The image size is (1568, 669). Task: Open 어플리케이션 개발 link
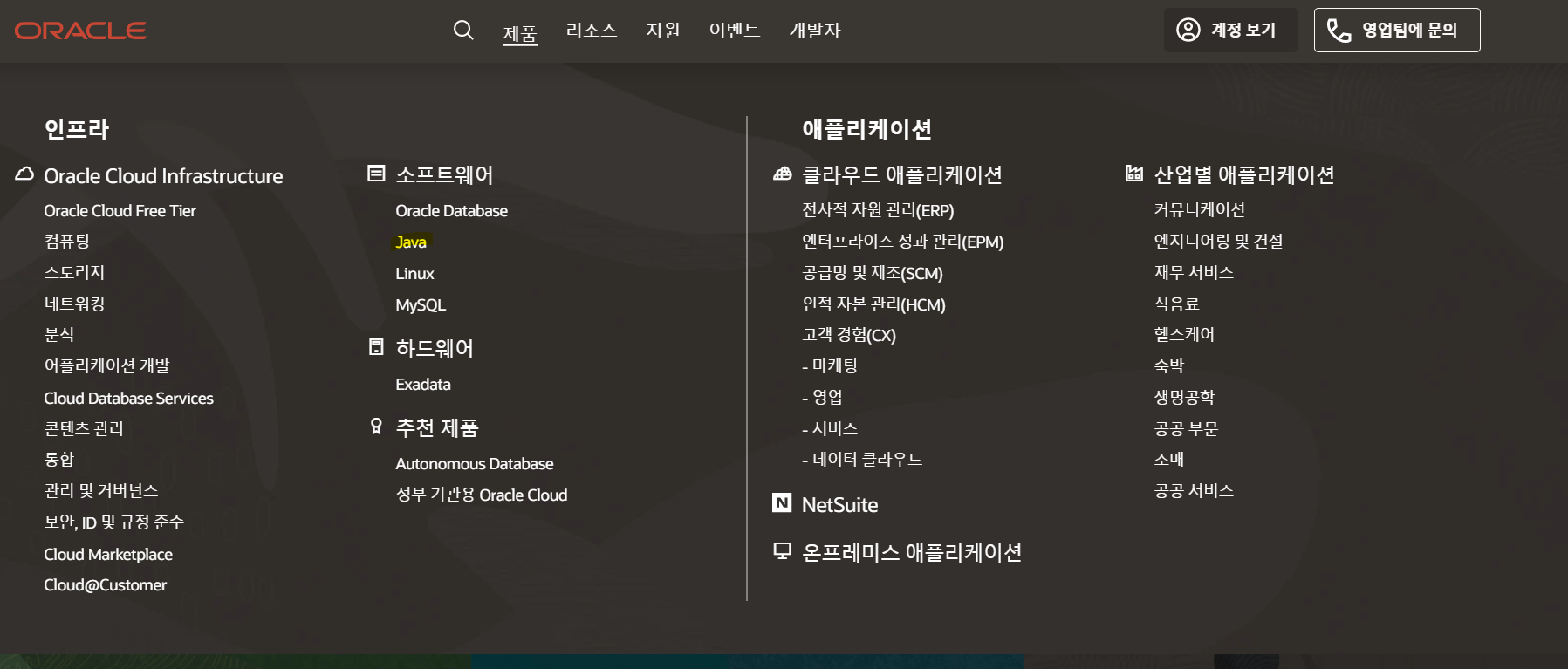pos(106,366)
